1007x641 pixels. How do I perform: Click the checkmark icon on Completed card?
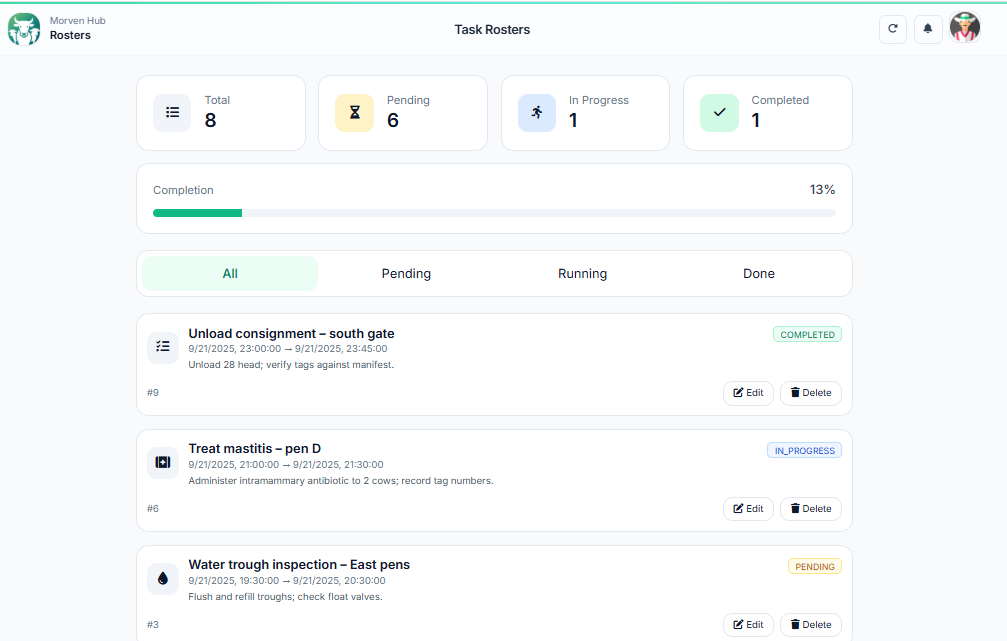point(719,112)
